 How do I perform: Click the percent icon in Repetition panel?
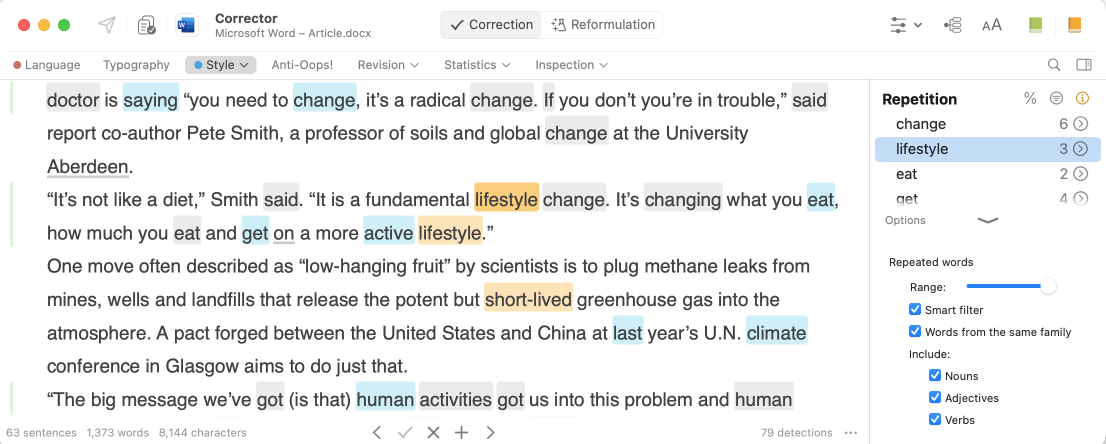1030,99
